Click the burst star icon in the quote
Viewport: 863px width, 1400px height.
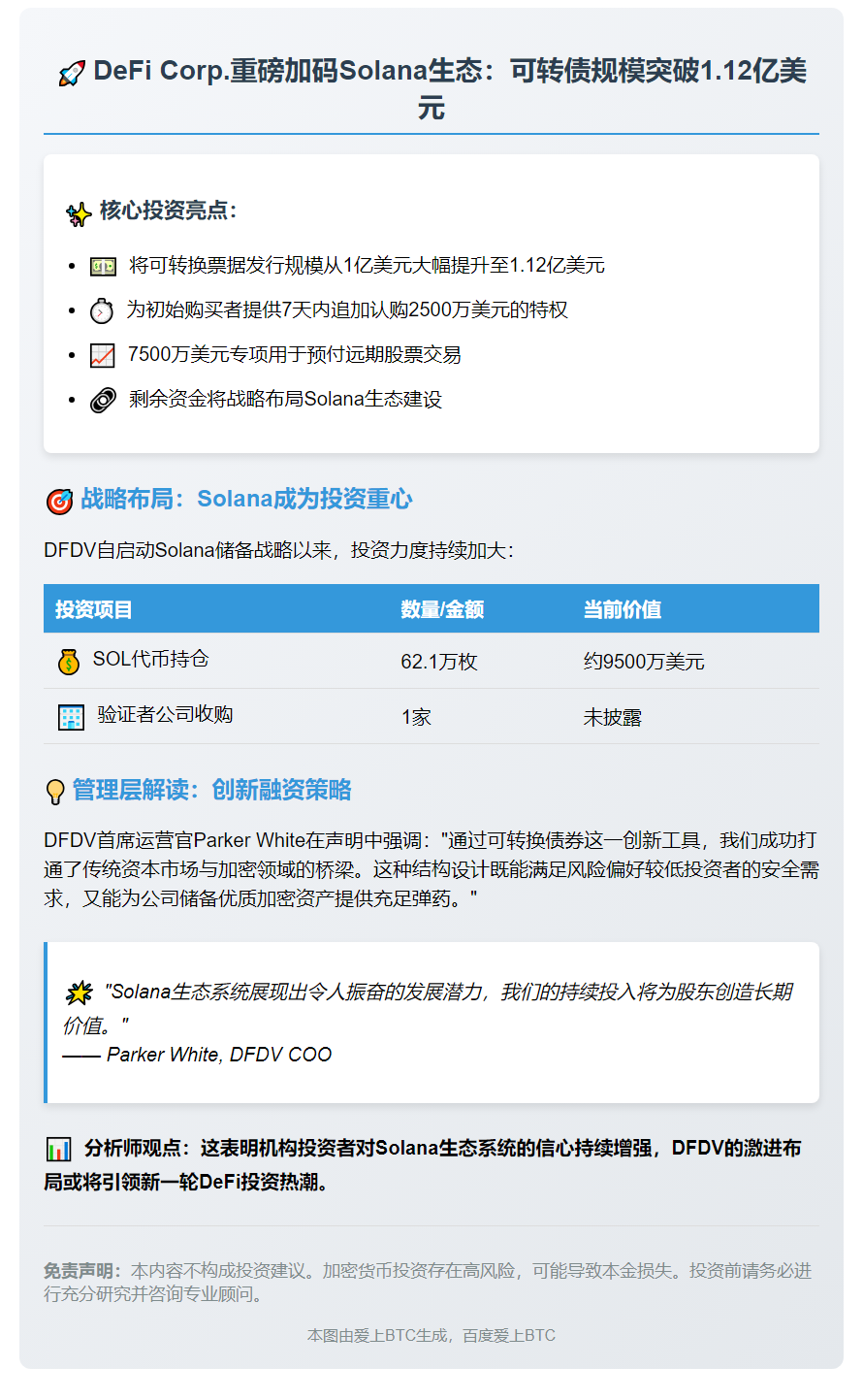[79, 993]
